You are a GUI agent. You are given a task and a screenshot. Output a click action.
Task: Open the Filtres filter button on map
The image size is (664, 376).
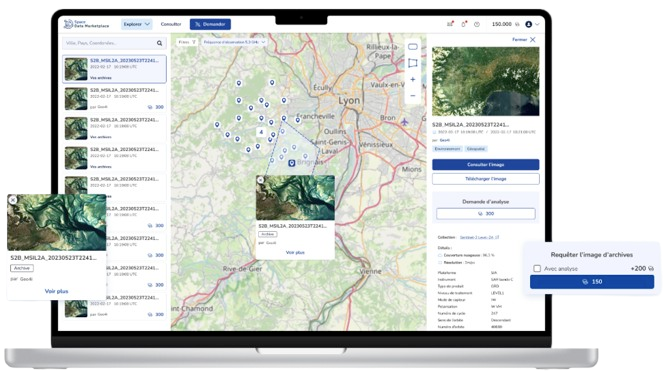(187, 42)
